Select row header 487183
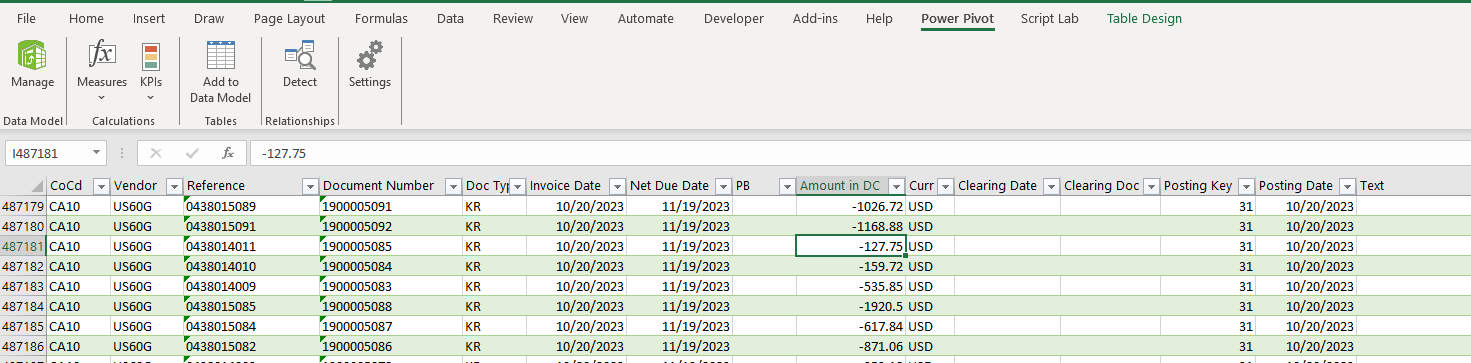This screenshot has height=363, width=1471. 23,286
